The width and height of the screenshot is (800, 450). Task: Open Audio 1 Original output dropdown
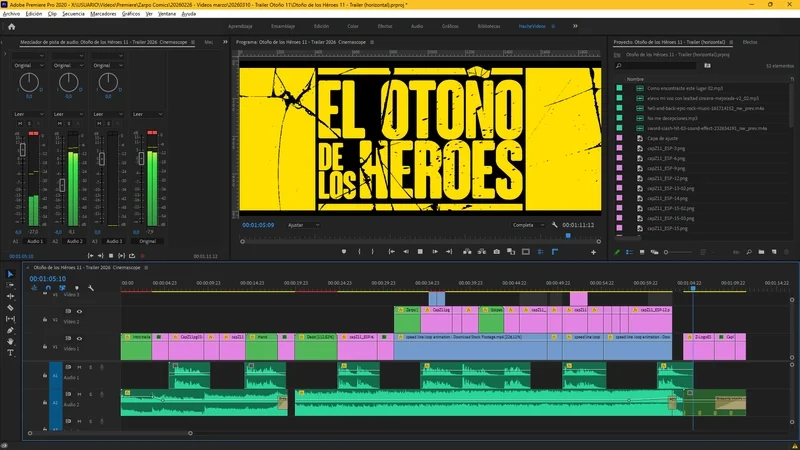click(x=28, y=65)
